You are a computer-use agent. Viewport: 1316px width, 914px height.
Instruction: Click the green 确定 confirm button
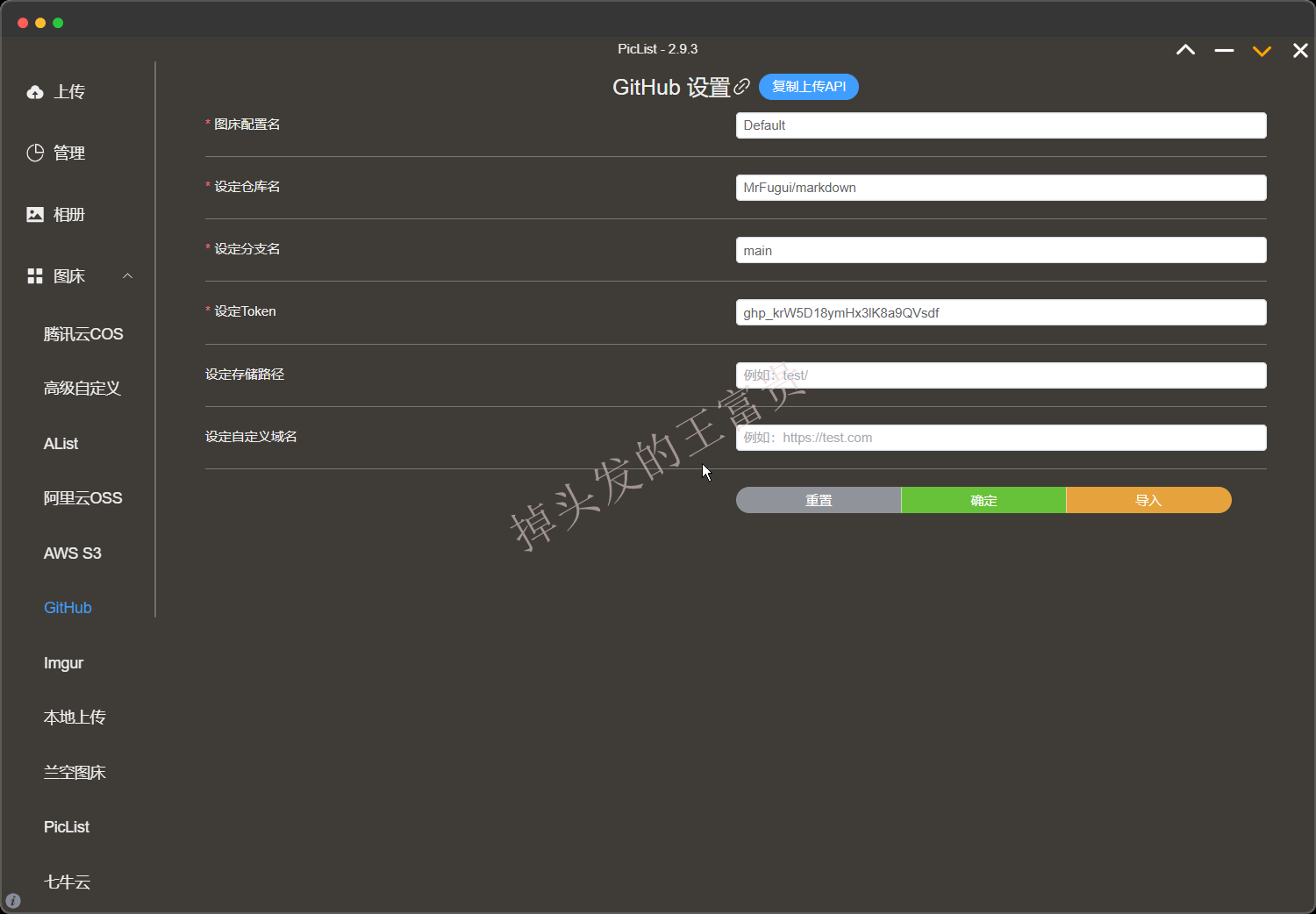point(983,500)
